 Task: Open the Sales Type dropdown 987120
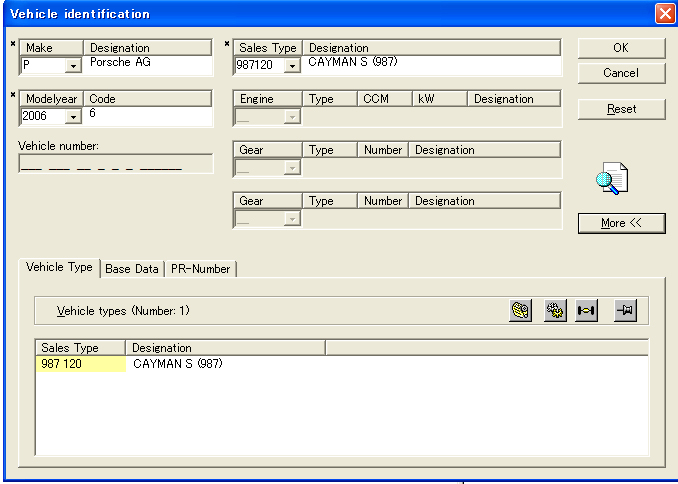pos(291,66)
